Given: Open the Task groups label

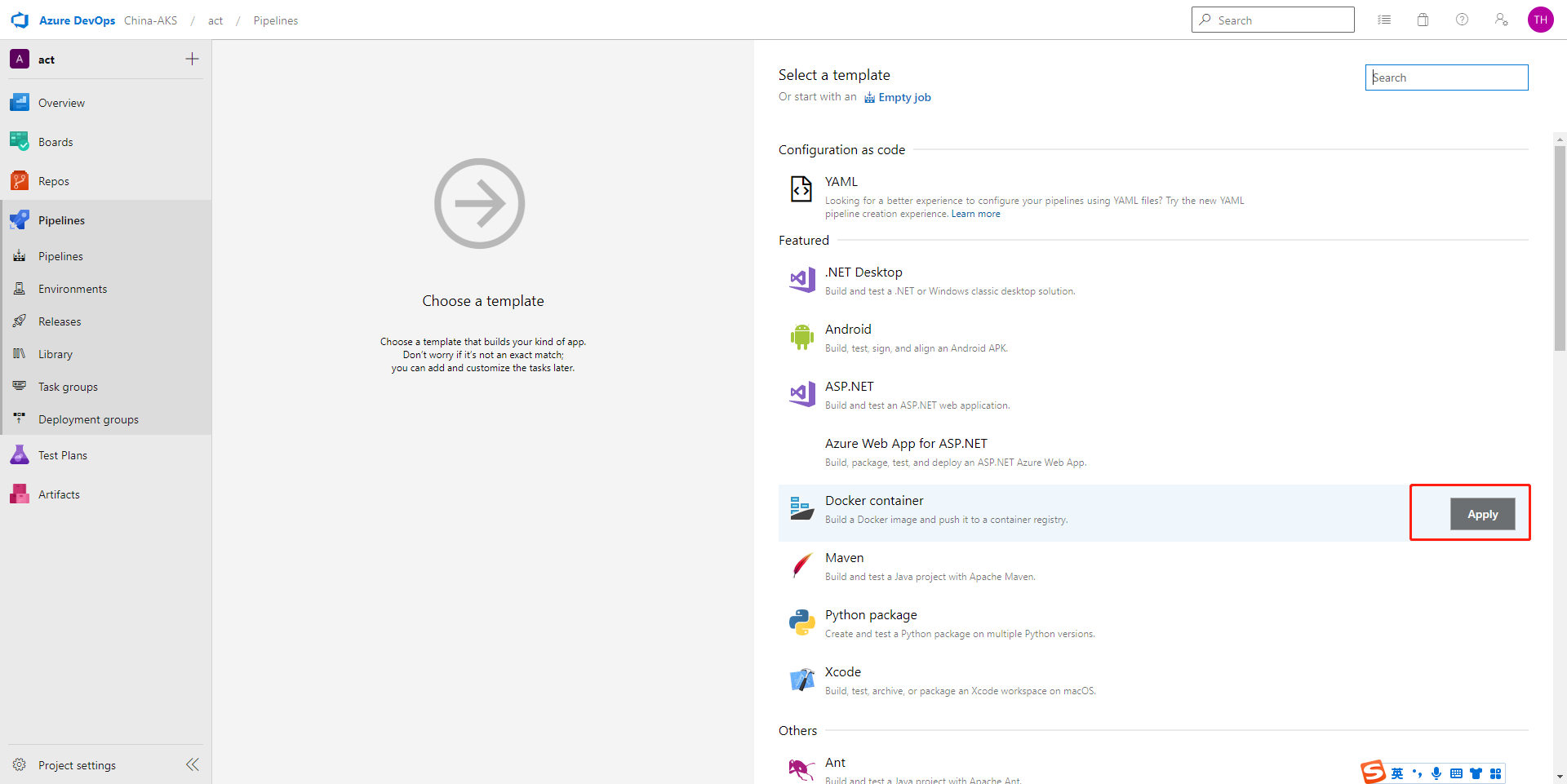Looking at the screenshot, I should [68, 387].
